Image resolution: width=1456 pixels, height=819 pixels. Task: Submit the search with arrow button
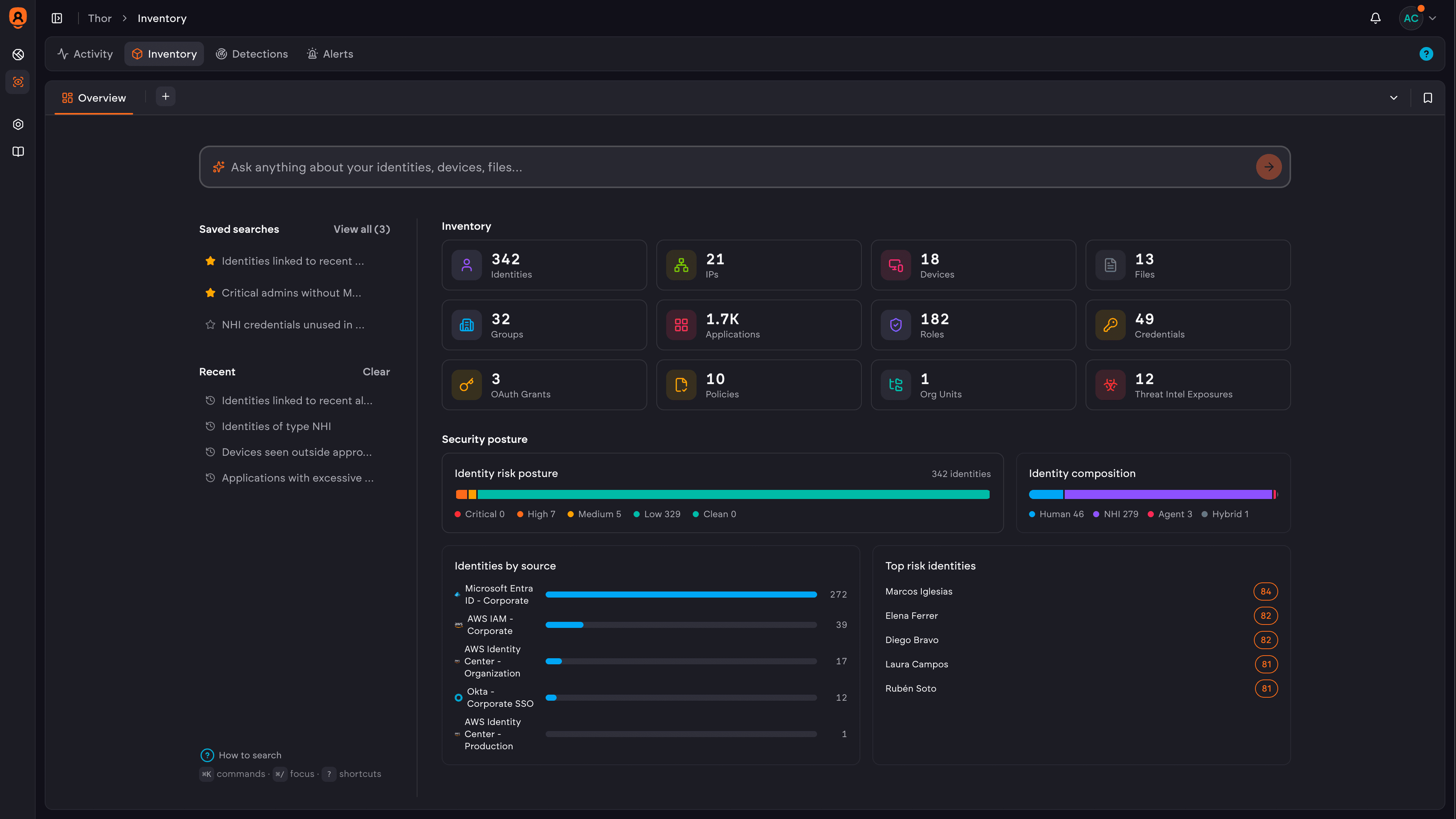point(1268,167)
